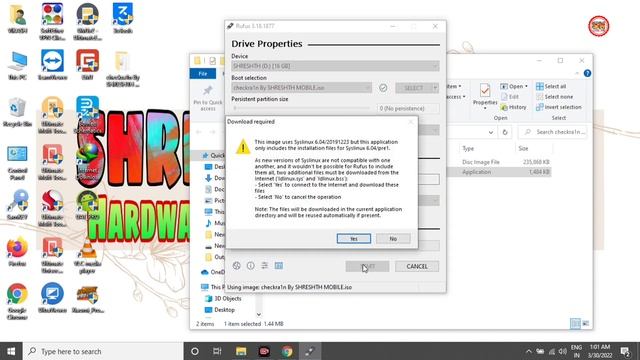640x360 pixels.
Task: Click the CANCEL button in Rufus
Action: (417, 266)
